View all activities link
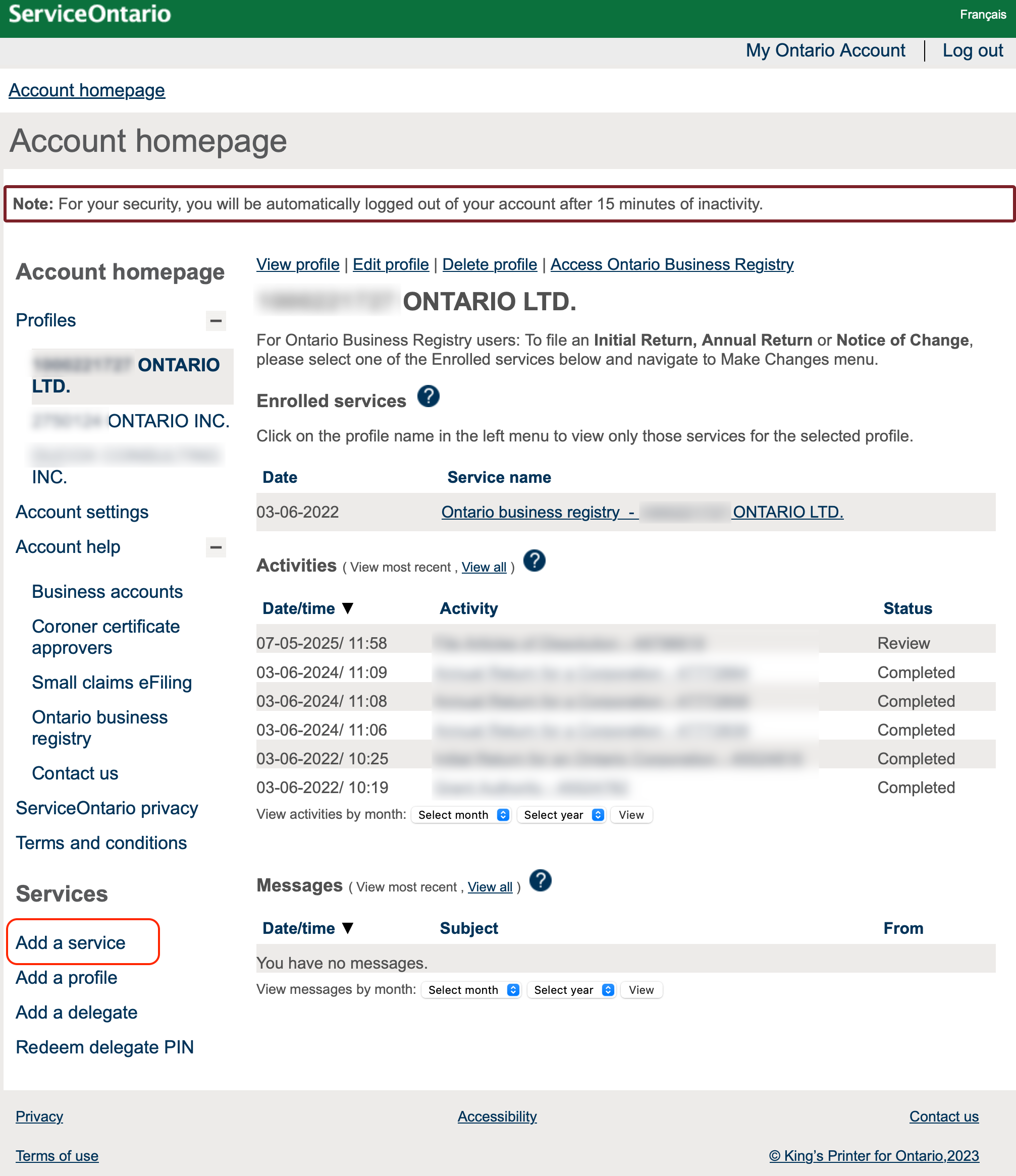This screenshot has height=1176, width=1016. 484,567
